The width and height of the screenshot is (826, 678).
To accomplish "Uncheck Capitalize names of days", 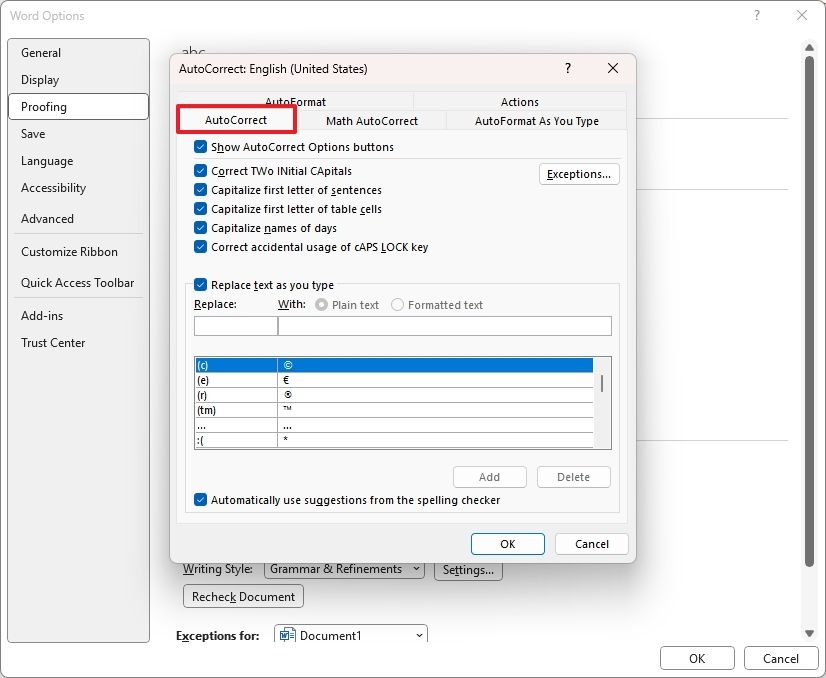I will tap(201, 228).
